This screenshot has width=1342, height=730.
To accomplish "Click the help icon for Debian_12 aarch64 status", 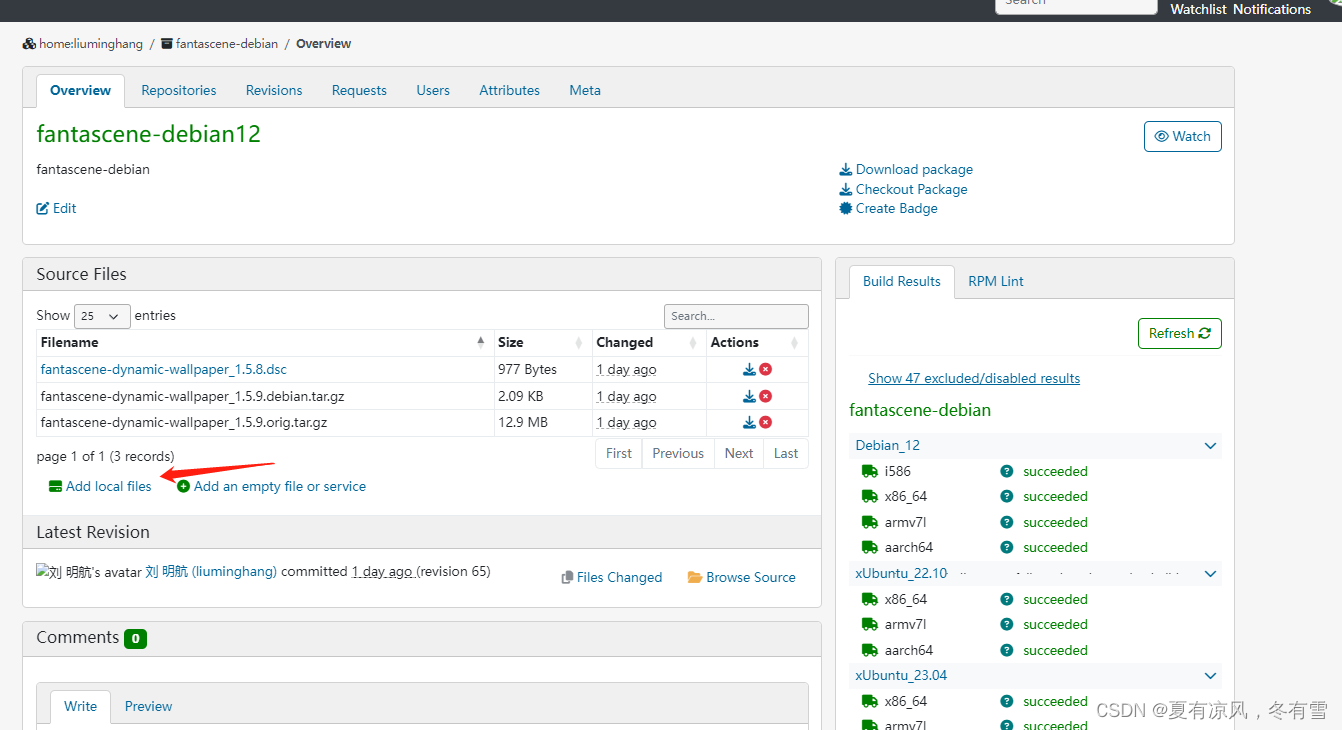I will click(1006, 547).
